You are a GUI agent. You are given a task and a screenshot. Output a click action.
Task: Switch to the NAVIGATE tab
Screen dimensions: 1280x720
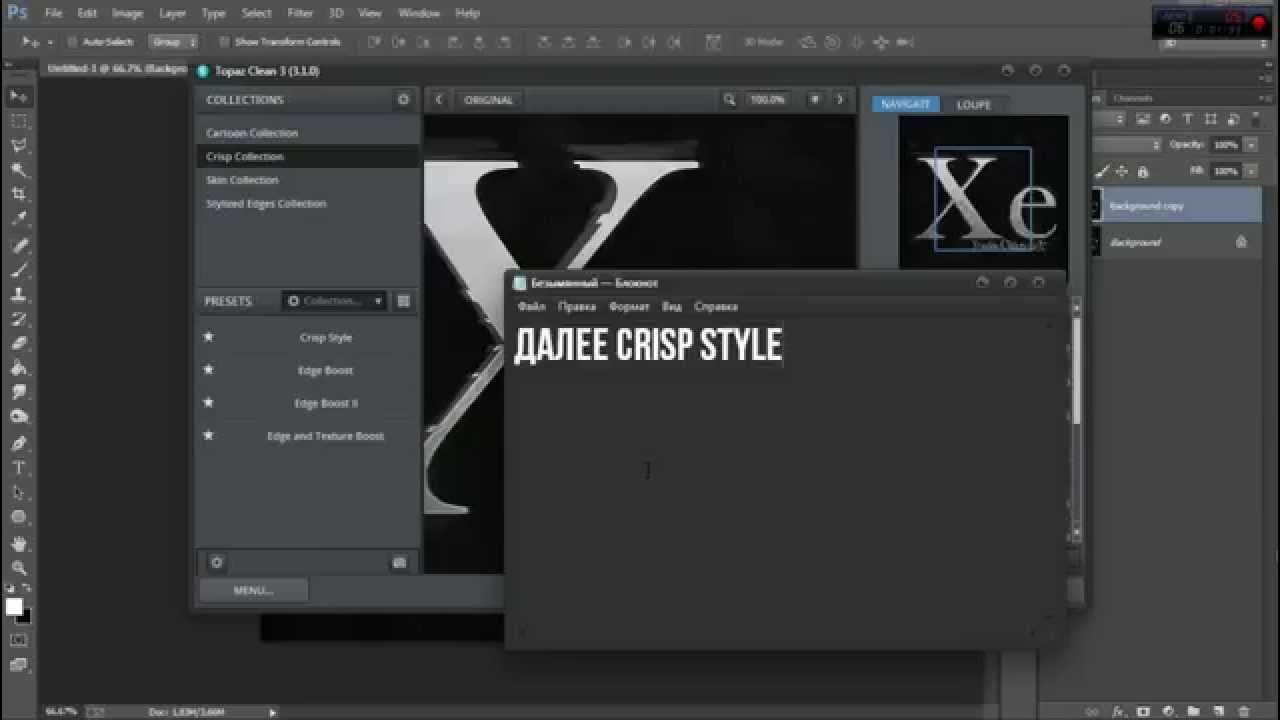click(x=905, y=104)
